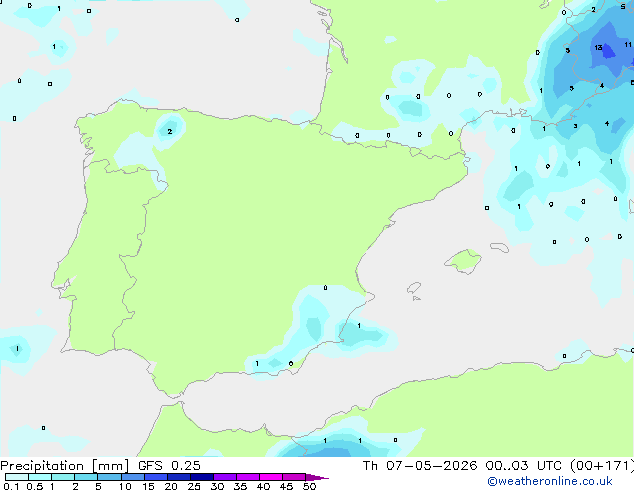
Task: Click the 'GFS 0.25' model label
Action: (x=169, y=466)
